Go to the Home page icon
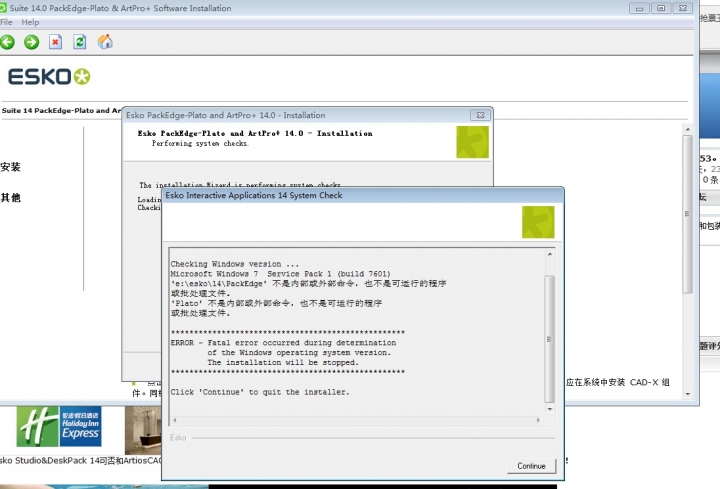 (x=104, y=41)
